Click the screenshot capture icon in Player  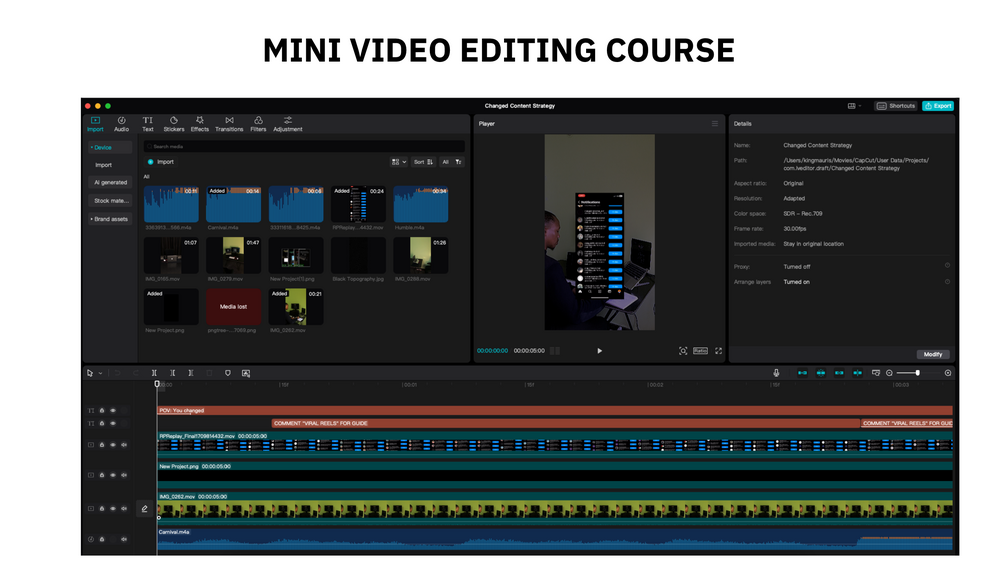coord(683,351)
